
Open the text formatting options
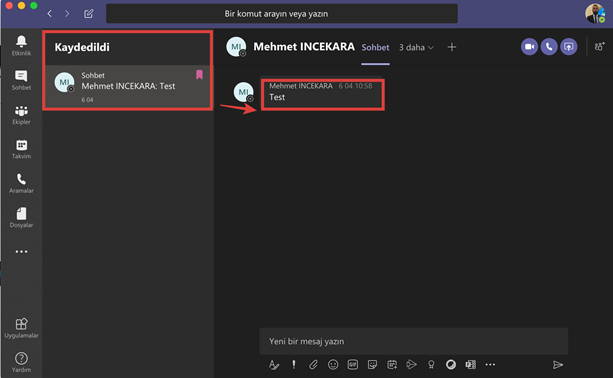[x=274, y=365]
